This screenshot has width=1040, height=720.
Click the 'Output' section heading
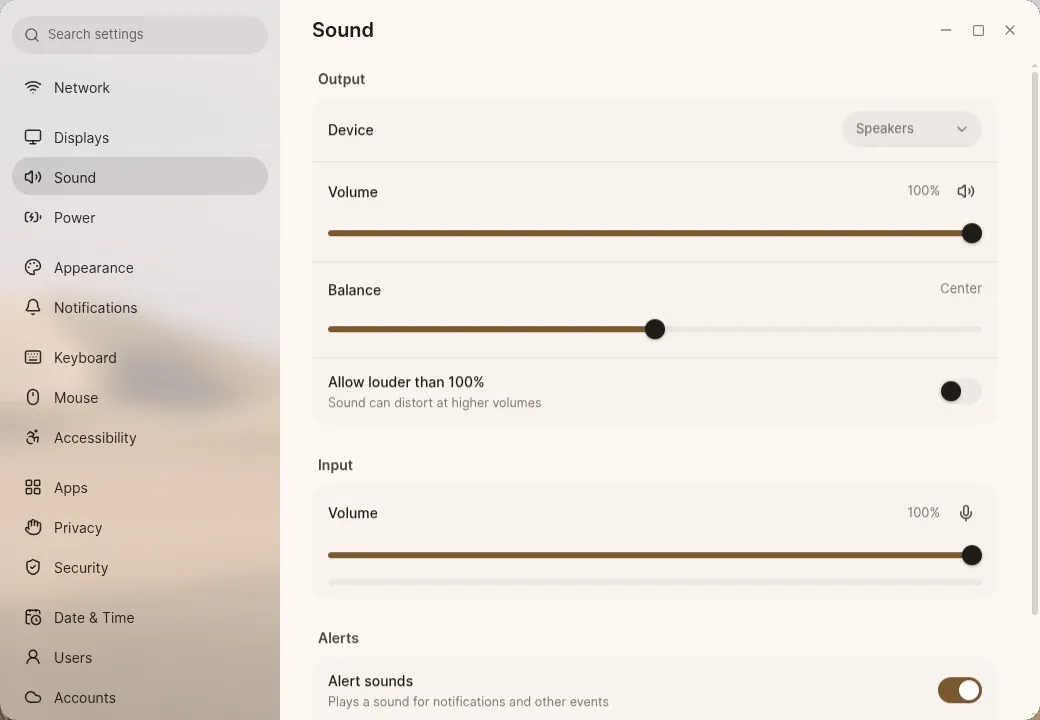point(341,79)
